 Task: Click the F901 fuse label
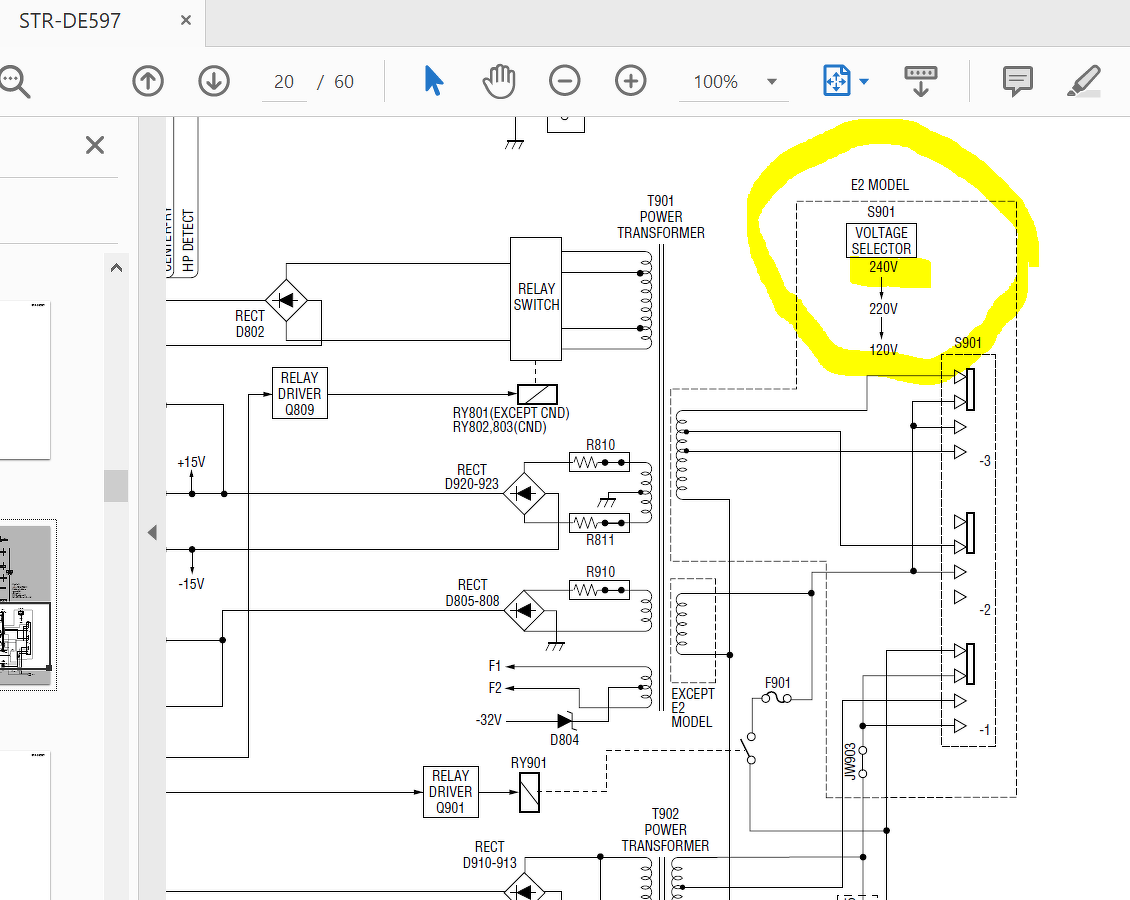[778, 682]
